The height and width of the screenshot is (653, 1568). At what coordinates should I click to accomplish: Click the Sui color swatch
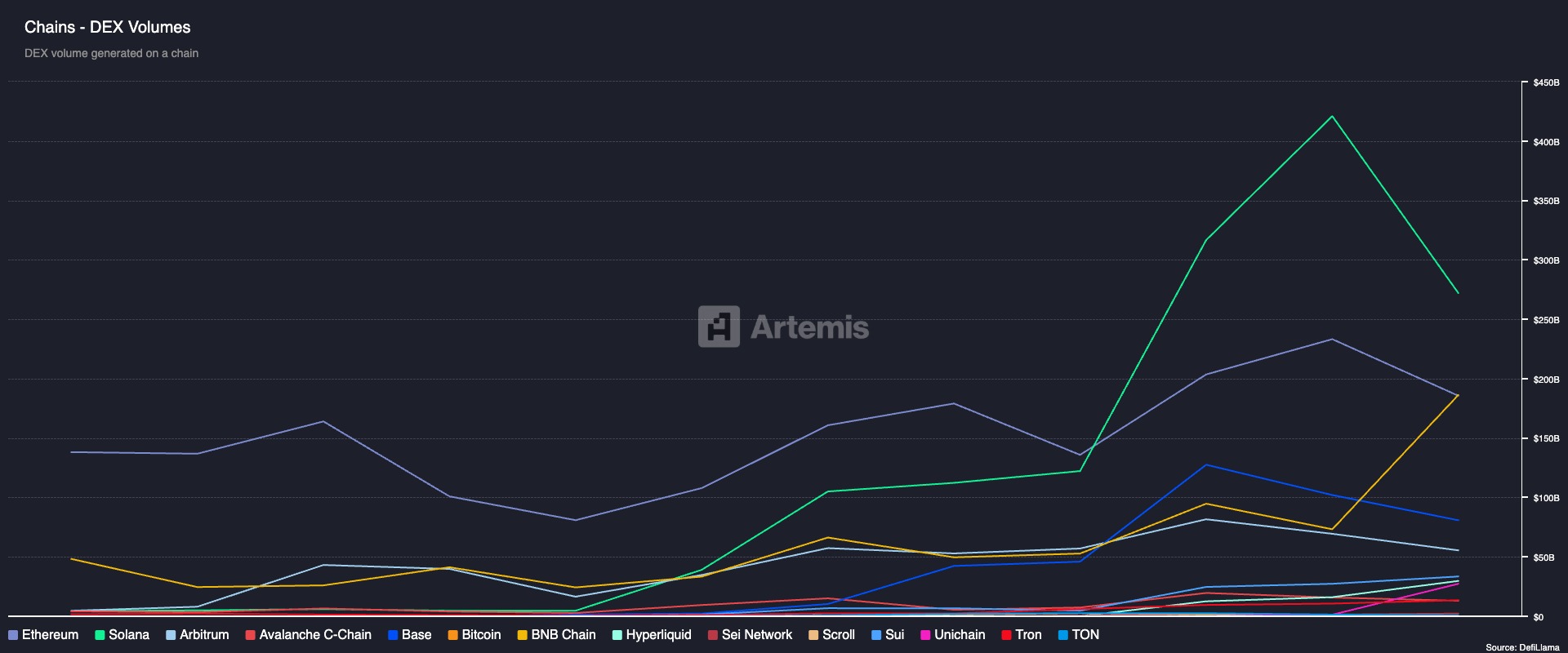(x=876, y=635)
